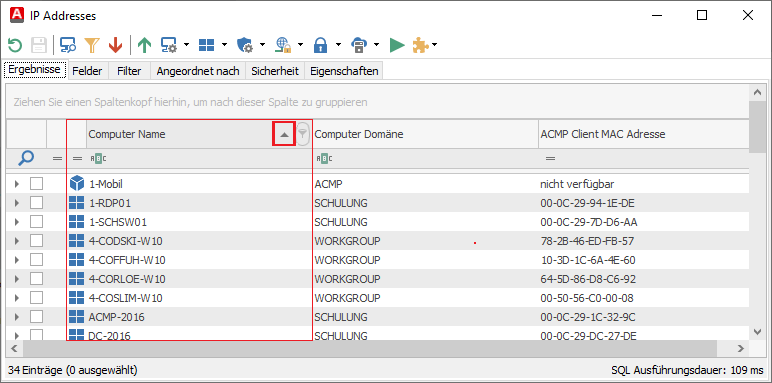772x383 pixels.
Task: Expand the 1-Mobil row
Action: tap(17, 184)
